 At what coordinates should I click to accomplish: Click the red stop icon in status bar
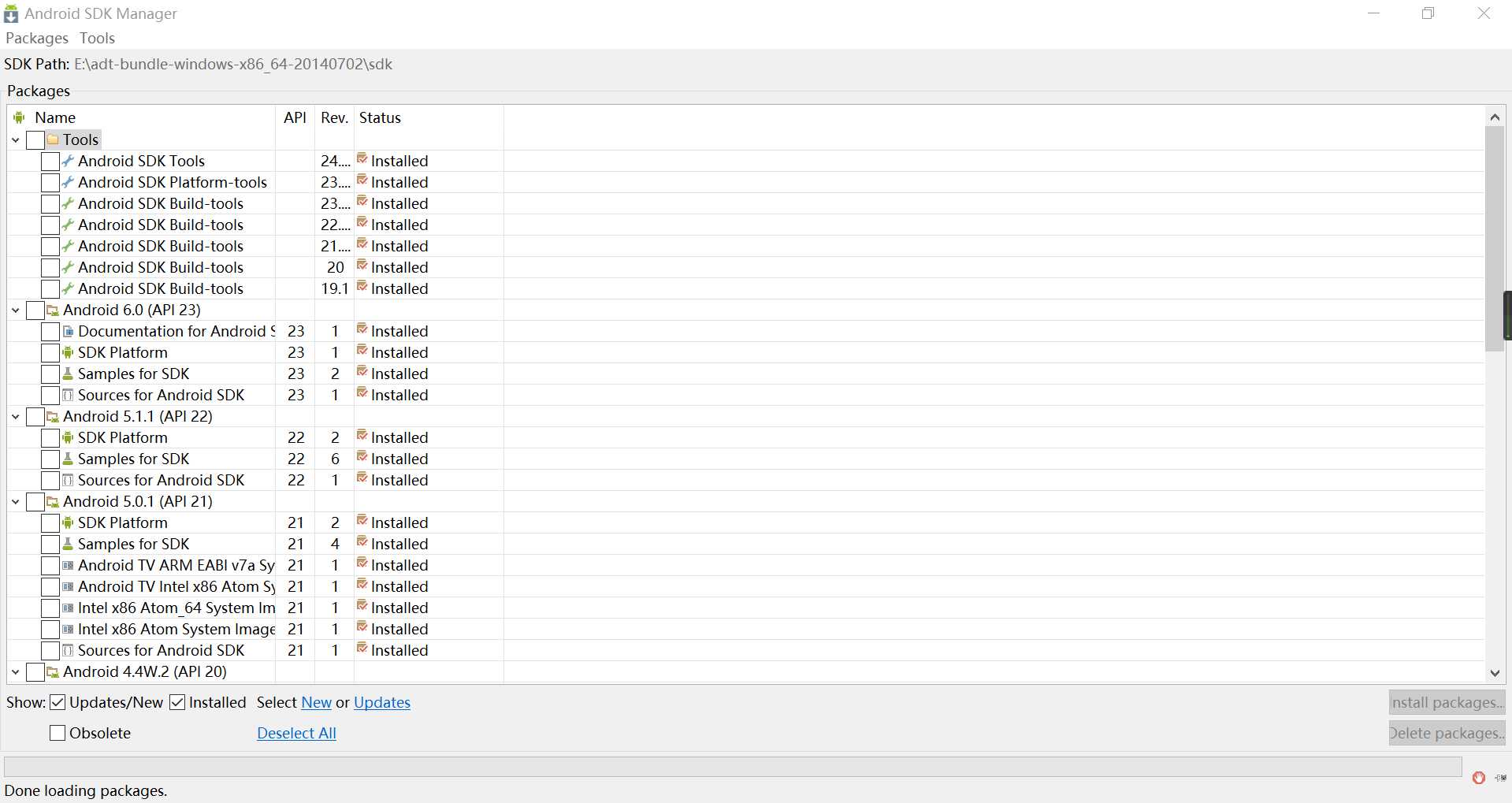click(x=1479, y=778)
